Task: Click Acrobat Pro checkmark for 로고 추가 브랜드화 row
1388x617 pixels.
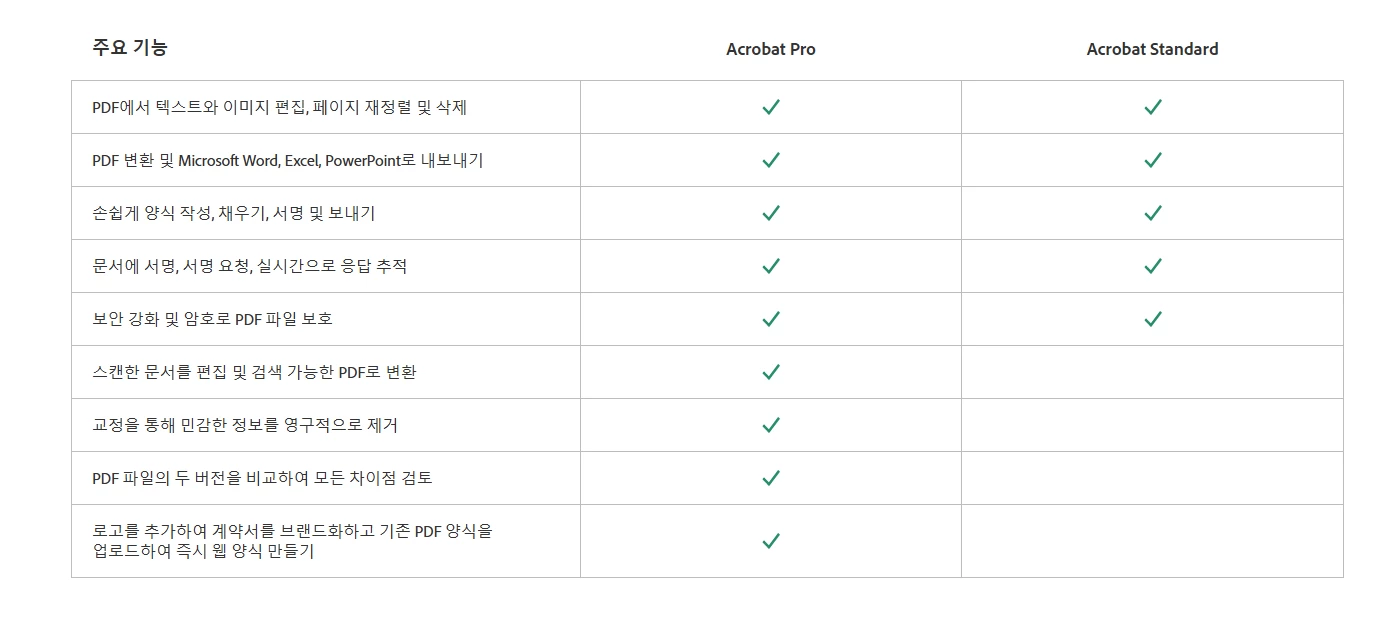Action: 770,541
